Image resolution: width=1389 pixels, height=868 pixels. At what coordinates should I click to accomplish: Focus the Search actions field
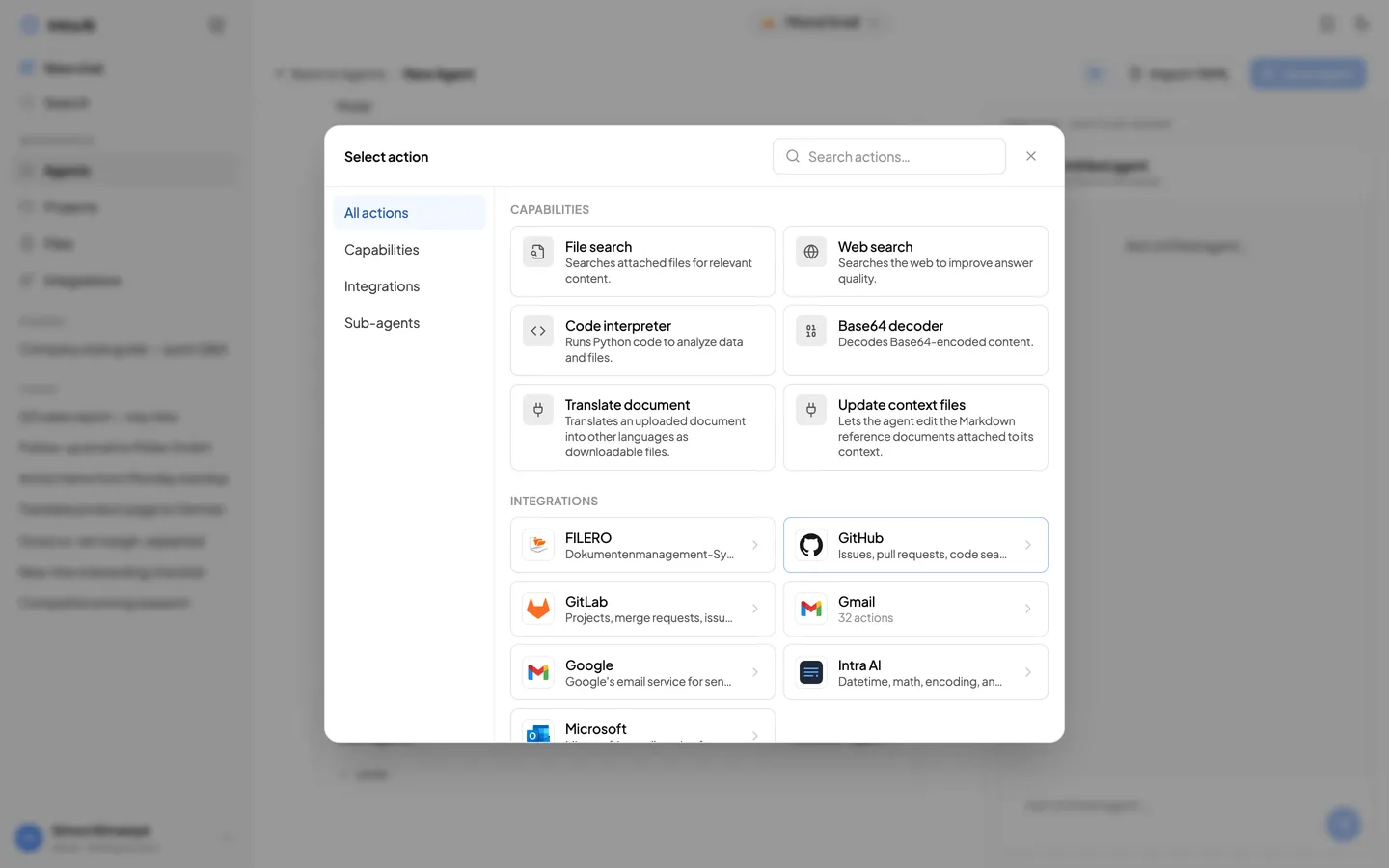[x=889, y=156]
